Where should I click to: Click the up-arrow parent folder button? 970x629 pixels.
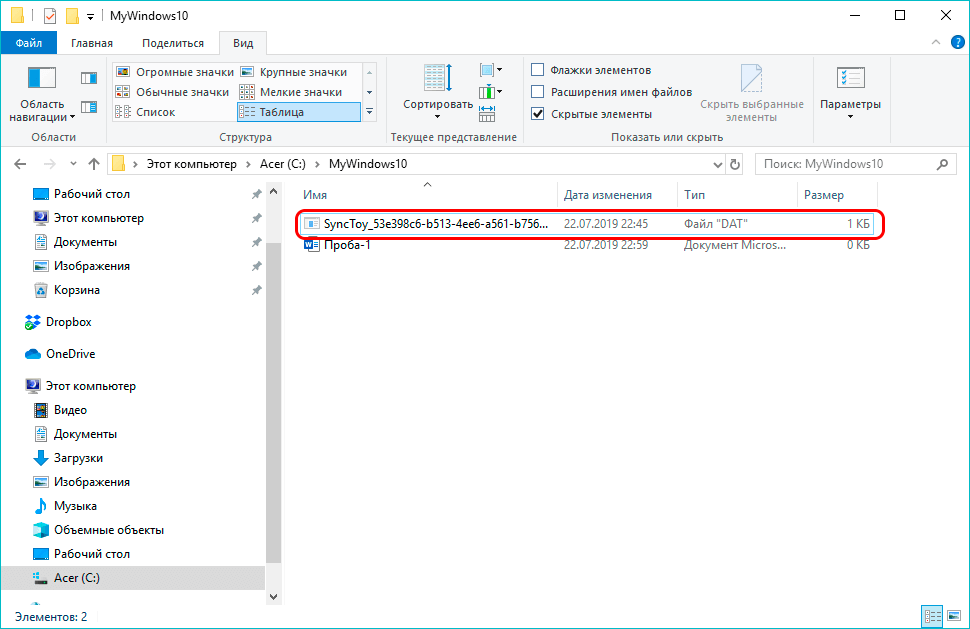pyautogui.click(x=94, y=164)
